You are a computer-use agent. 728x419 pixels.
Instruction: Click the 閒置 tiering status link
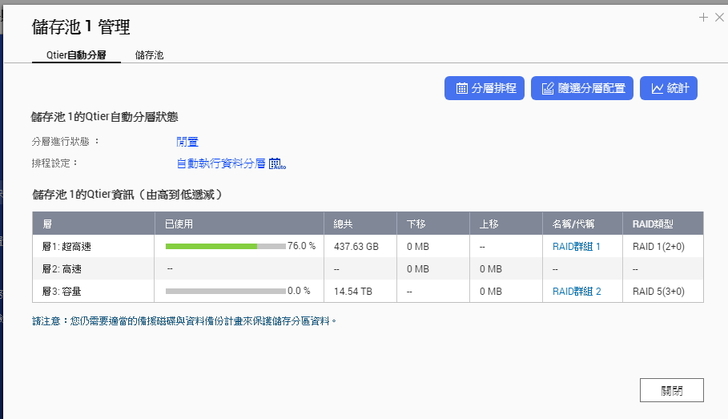[187, 142]
